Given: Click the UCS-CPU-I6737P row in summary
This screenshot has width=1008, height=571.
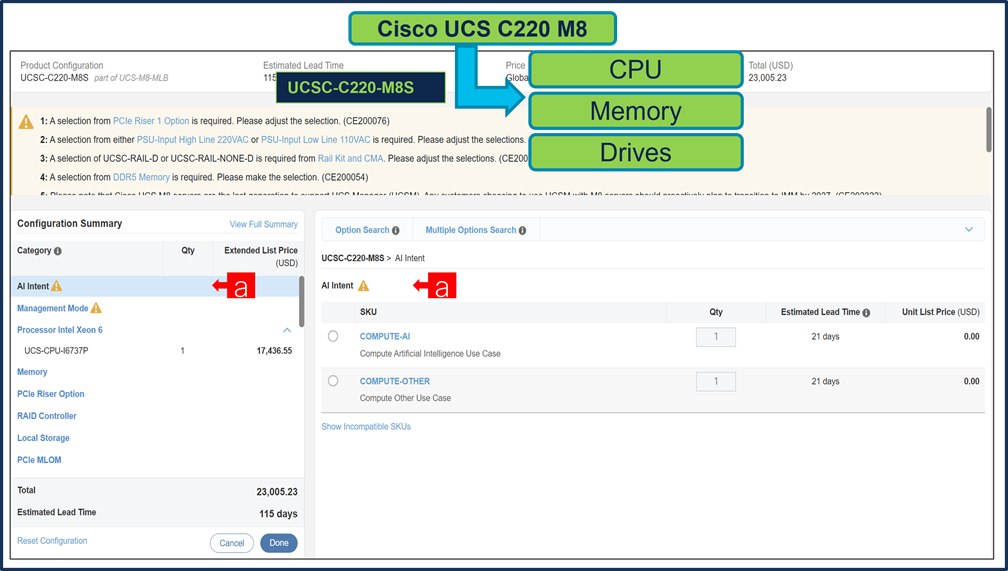Looking at the screenshot, I should [x=158, y=351].
